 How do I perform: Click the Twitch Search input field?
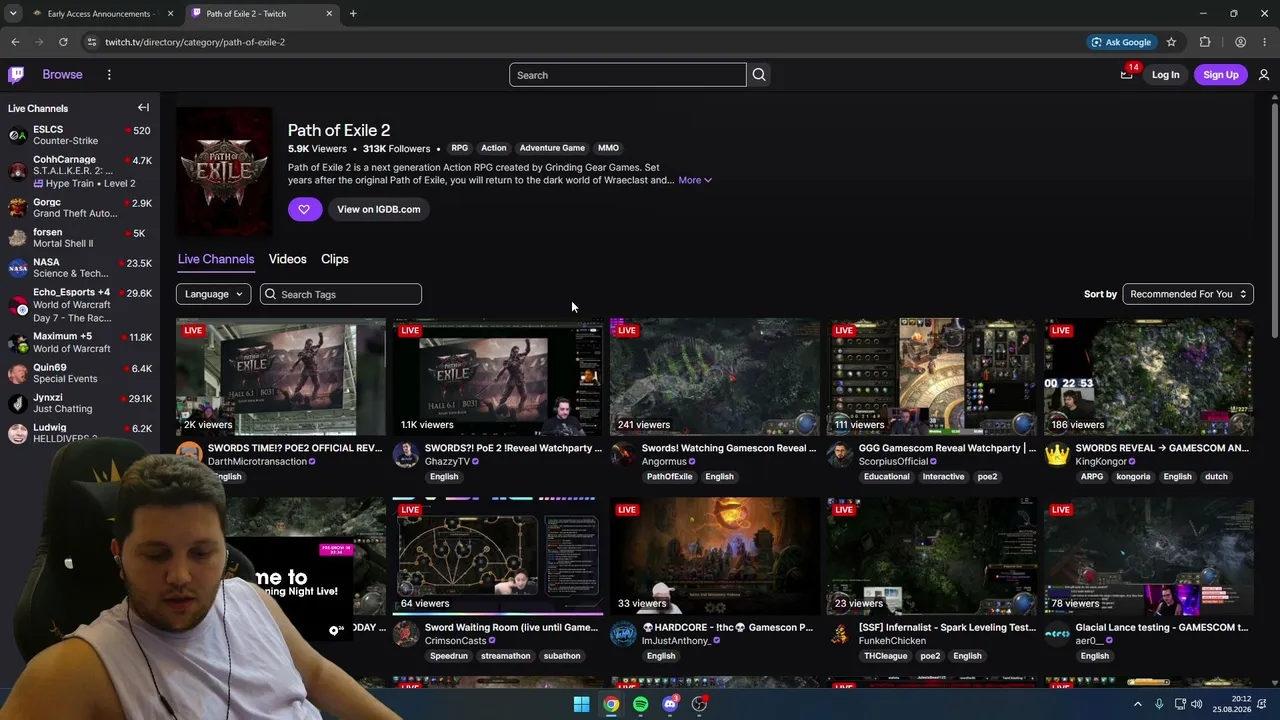pyautogui.click(x=628, y=75)
